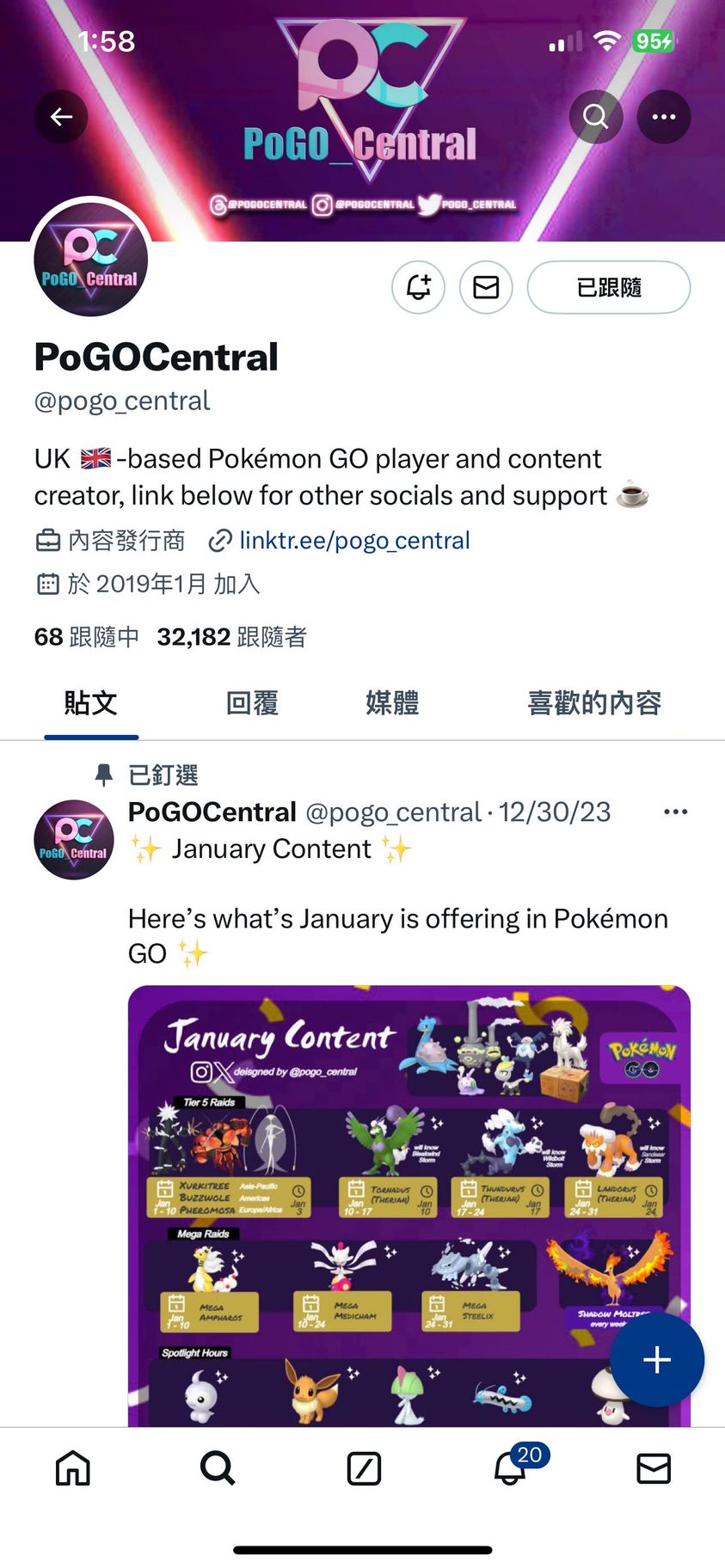Screen dimensions: 725x1568
Task: Toggle the 已跟隨 following button
Action: click(x=609, y=287)
